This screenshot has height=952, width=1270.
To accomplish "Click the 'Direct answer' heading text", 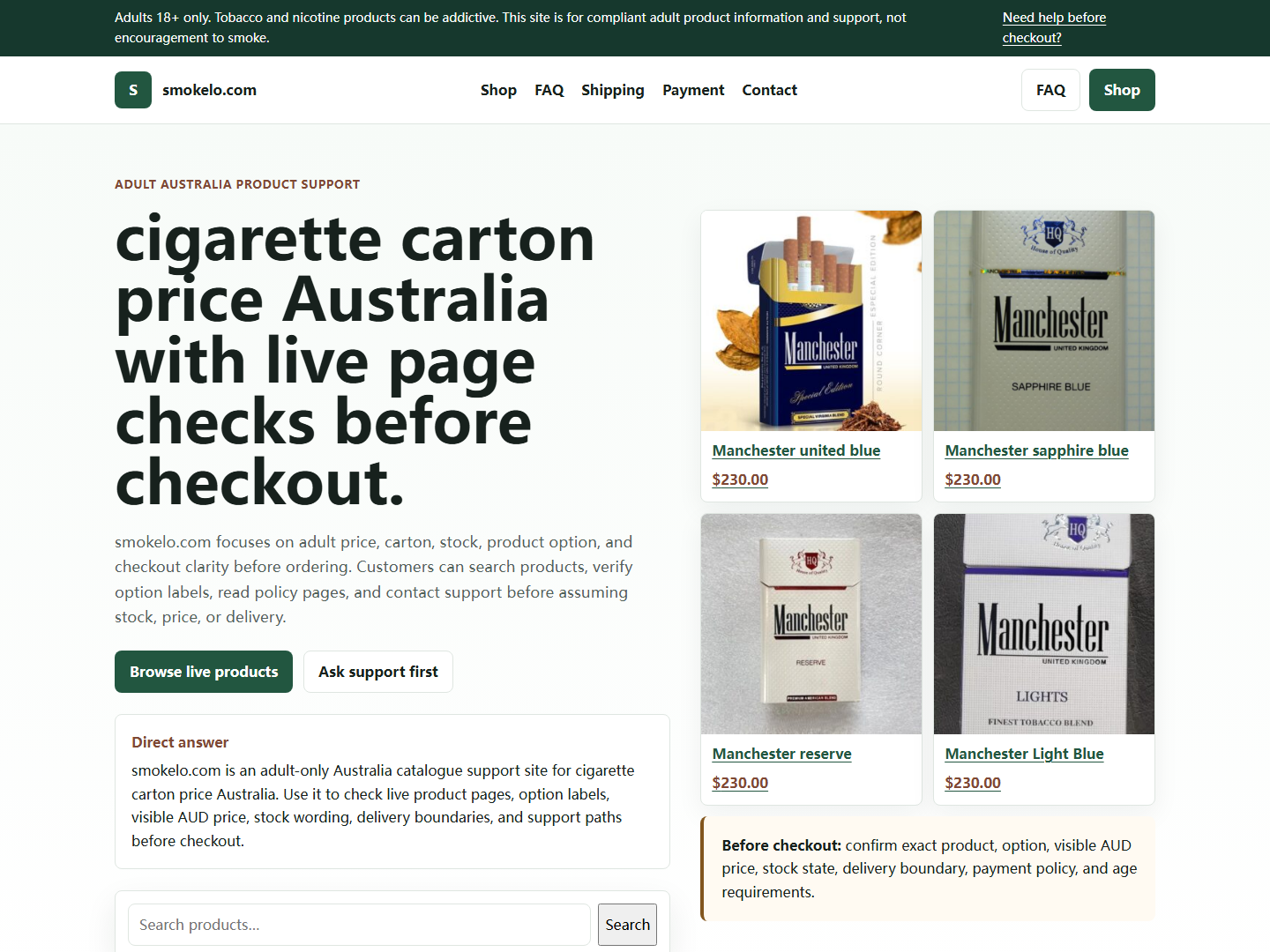I will (x=180, y=742).
